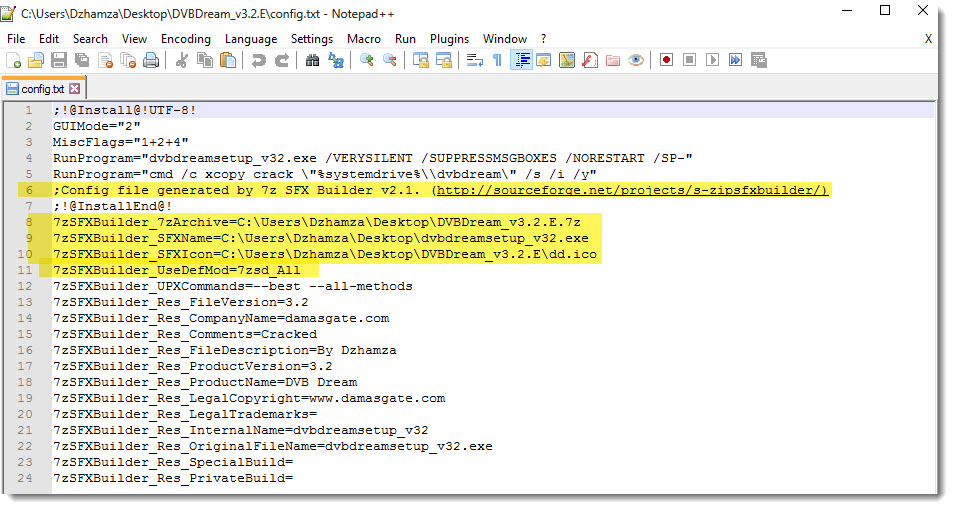Create a new file with the New icon
Viewport: 953px width, 509px height.
click(x=13, y=60)
